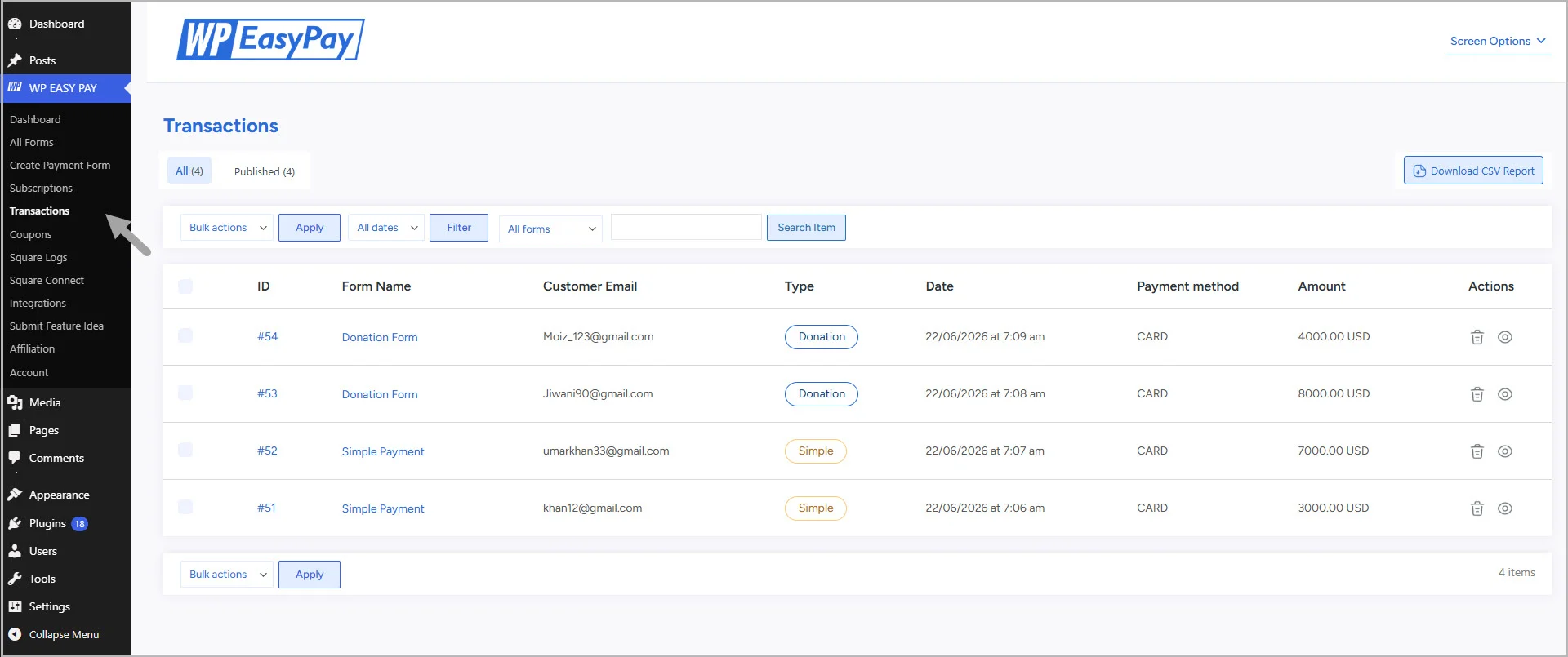The width and height of the screenshot is (1568, 657).
Task: Open Donation Form link for #53
Action: tap(380, 394)
